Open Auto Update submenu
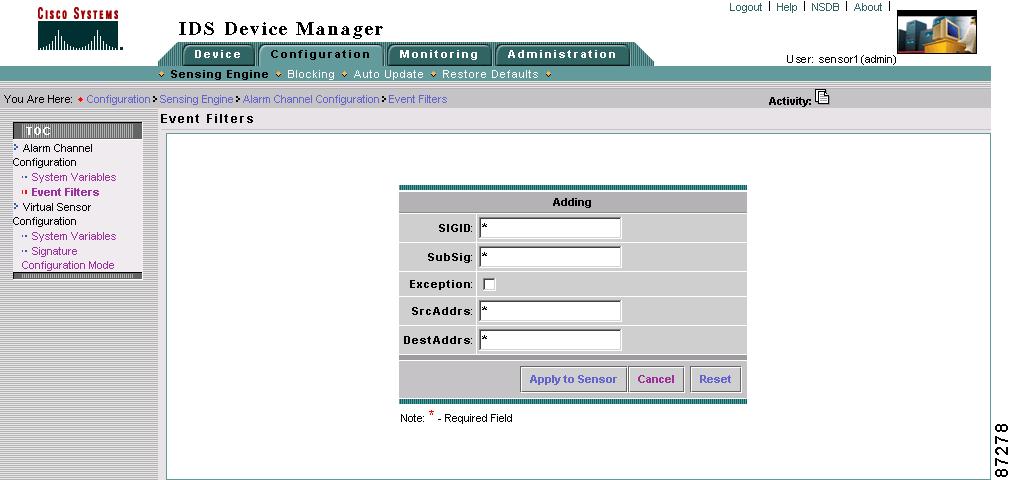This screenshot has width=1013, height=480. tap(388, 74)
